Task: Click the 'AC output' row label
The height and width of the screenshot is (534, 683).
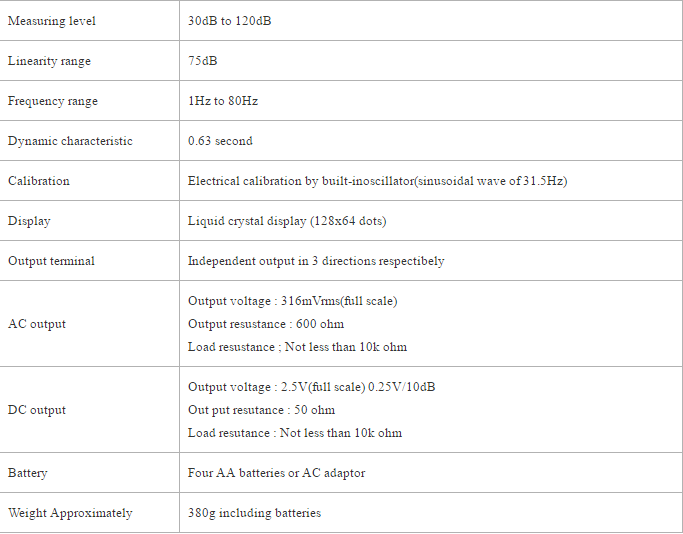Action: tap(37, 324)
